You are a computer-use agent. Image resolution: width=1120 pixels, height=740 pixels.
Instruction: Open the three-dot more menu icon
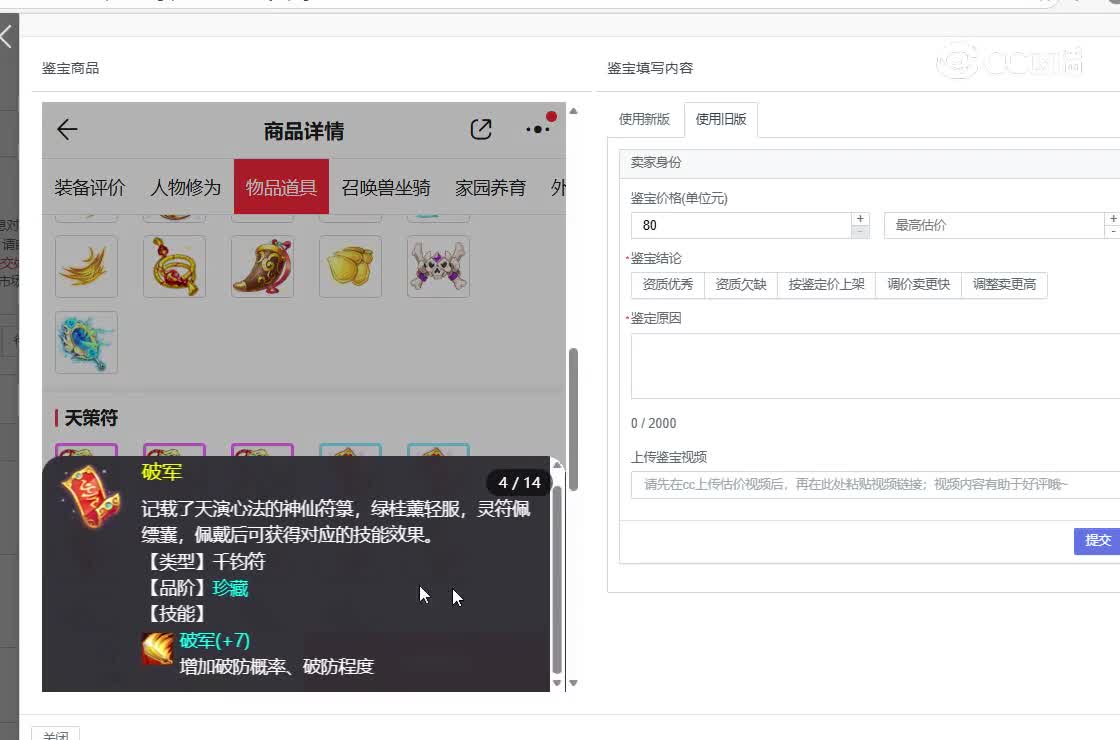pos(538,129)
